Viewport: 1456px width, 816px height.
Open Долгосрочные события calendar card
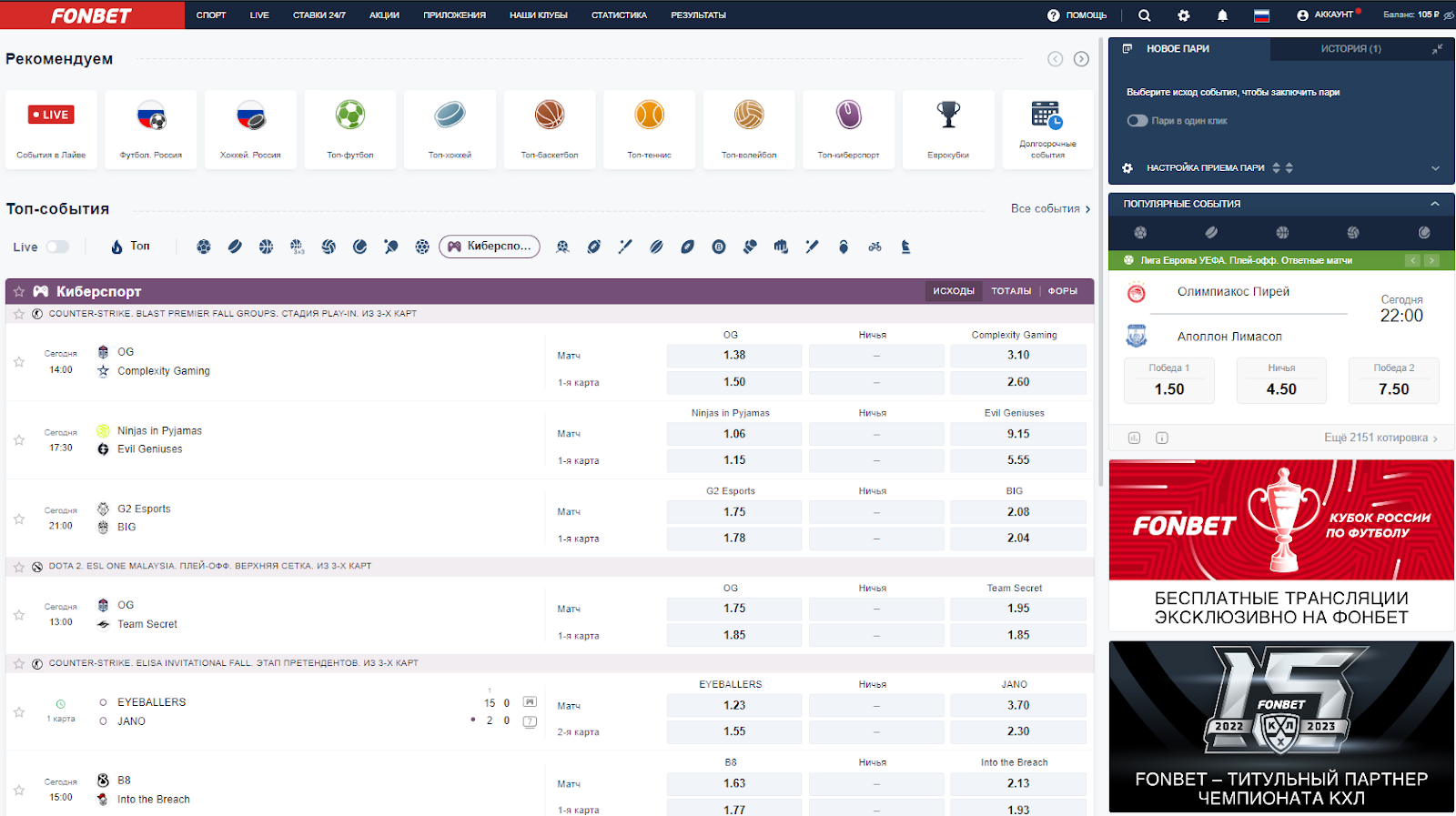click(1047, 129)
